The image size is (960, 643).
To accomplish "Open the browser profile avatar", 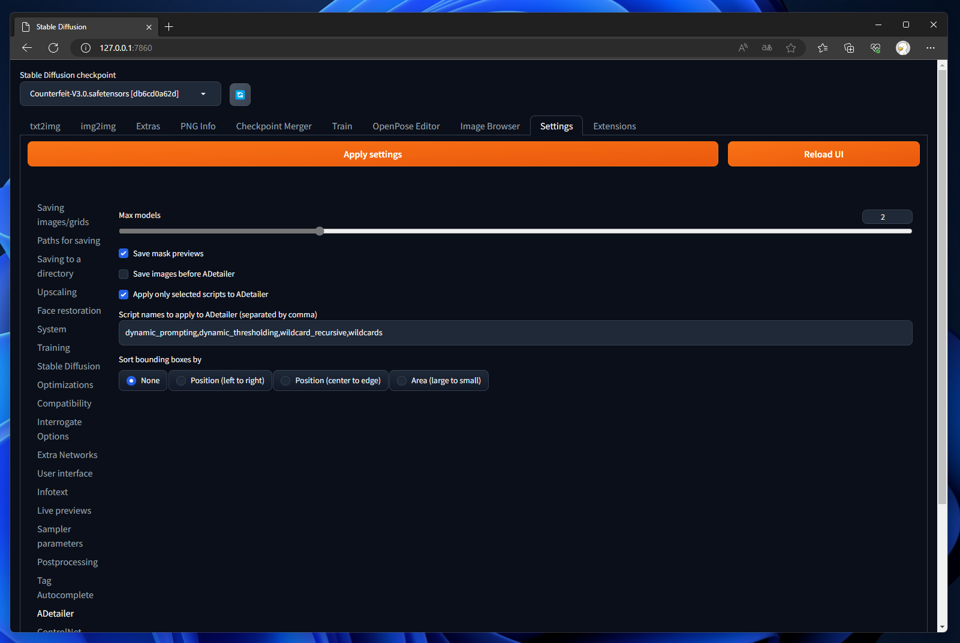I will 902,48.
